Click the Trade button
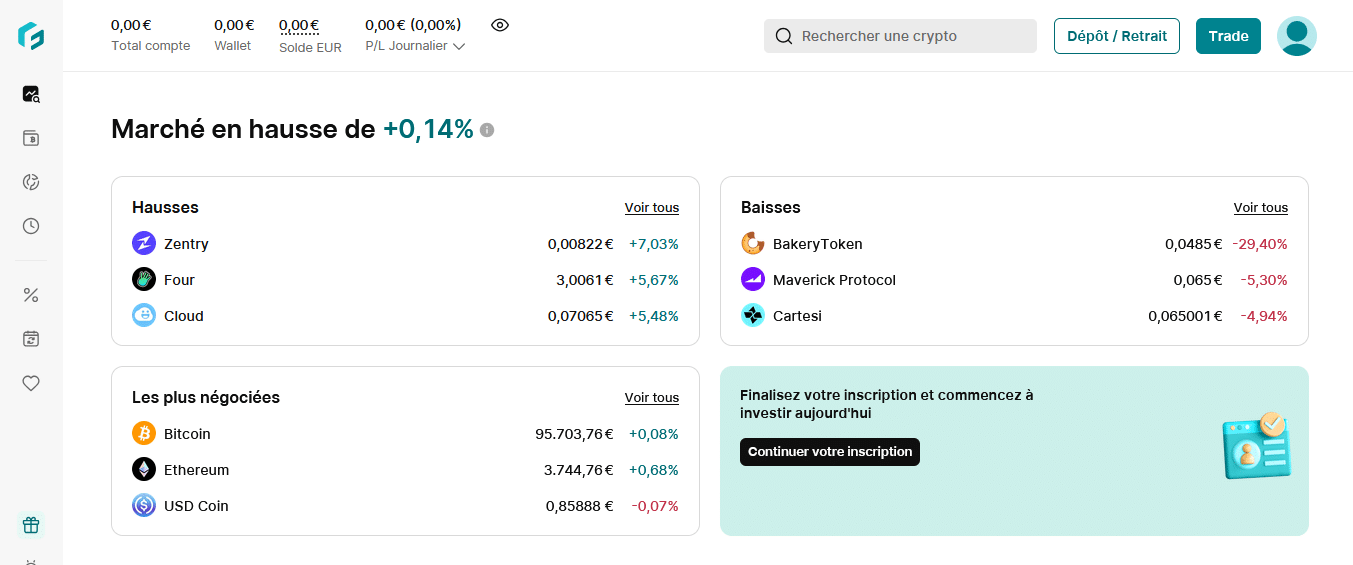 tap(1228, 36)
